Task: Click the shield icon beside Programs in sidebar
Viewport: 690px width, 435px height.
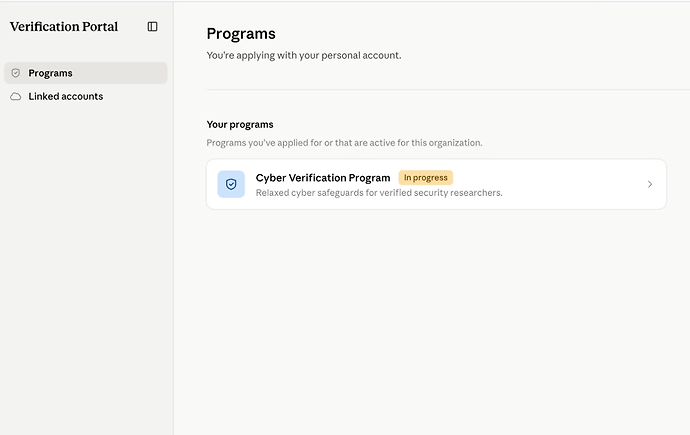Action: (x=16, y=73)
